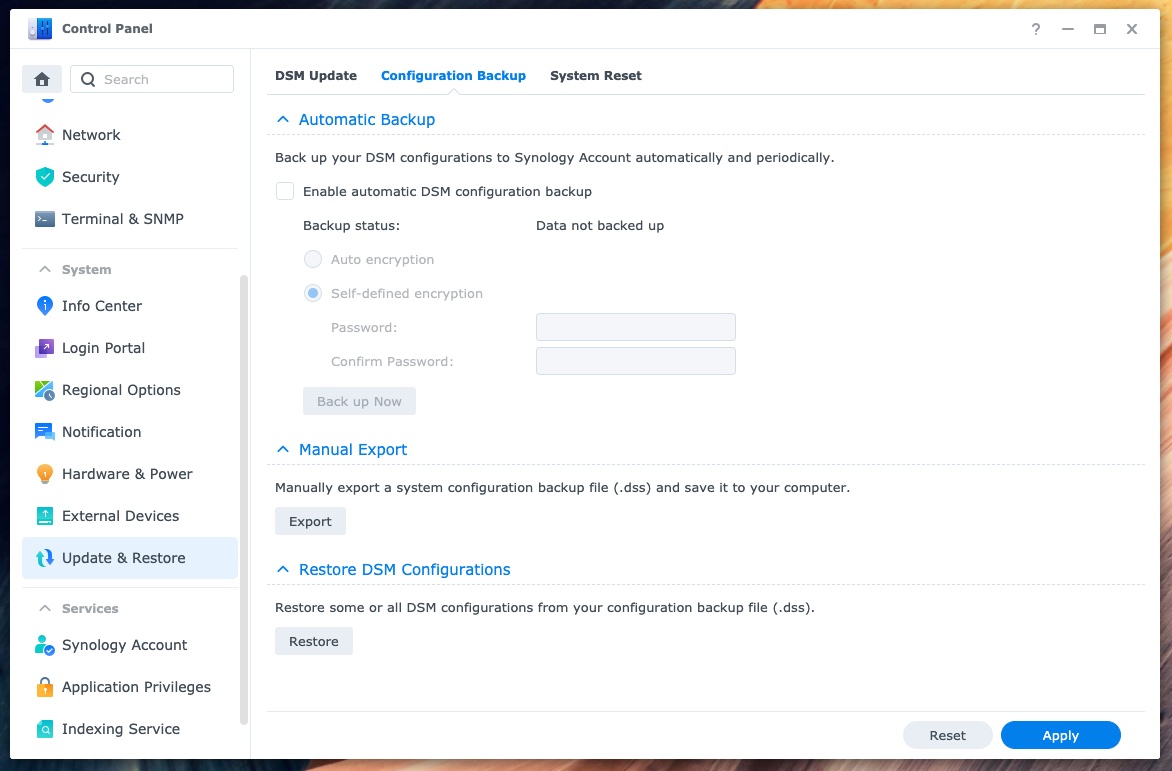The width and height of the screenshot is (1172, 771).
Task: Click the Restore button
Action: pos(313,642)
